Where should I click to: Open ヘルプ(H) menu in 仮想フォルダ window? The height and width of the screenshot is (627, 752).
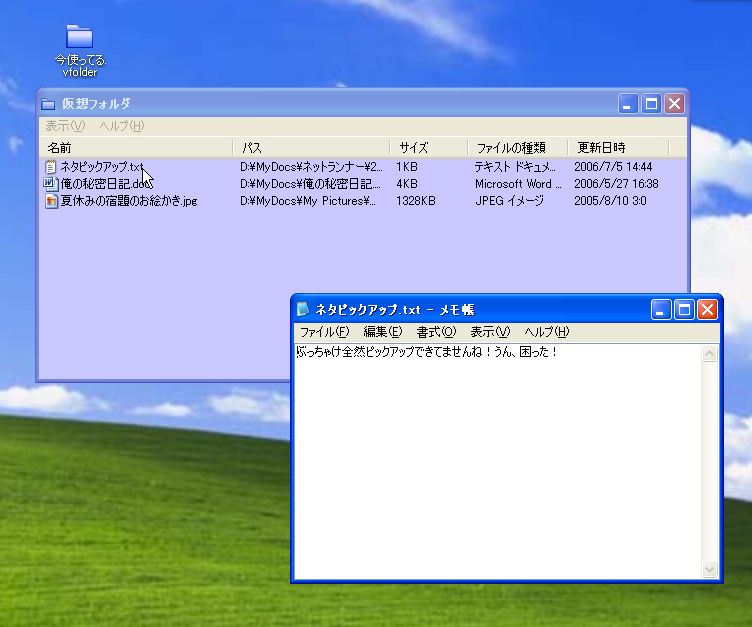[x=121, y=126]
